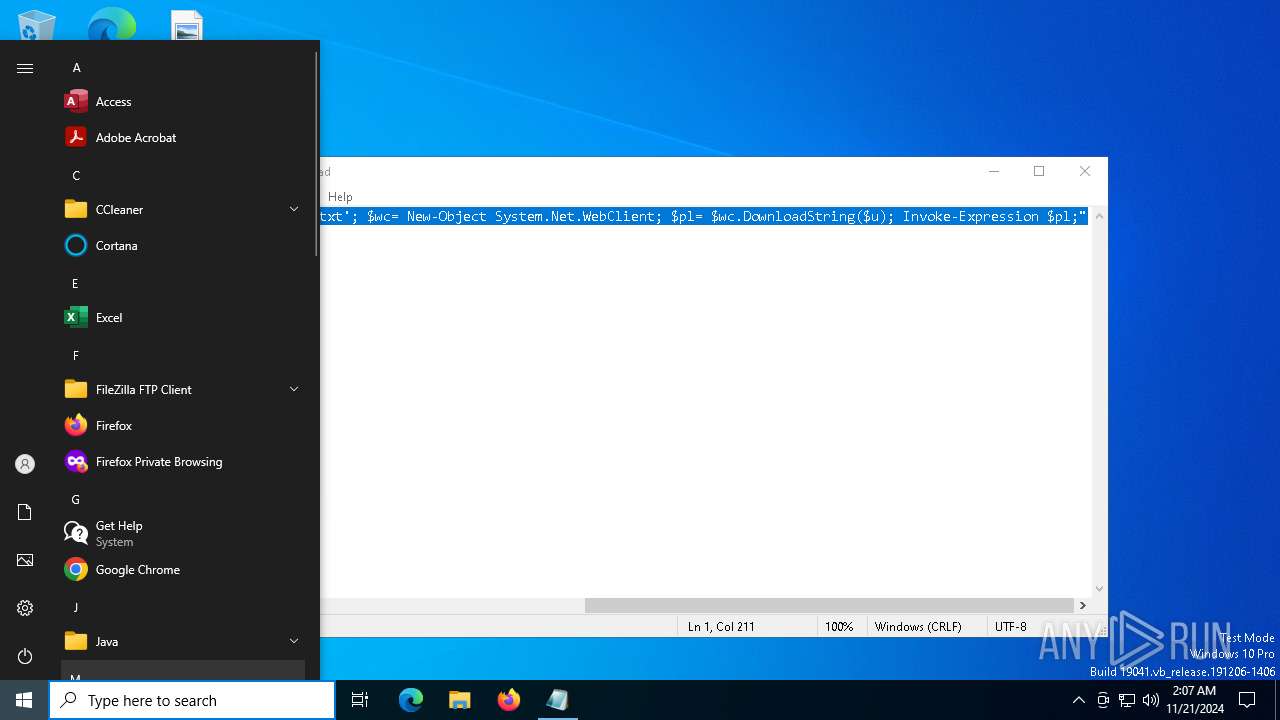
Task: Expand the CCleaner folder chevron
Action: click(x=294, y=209)
